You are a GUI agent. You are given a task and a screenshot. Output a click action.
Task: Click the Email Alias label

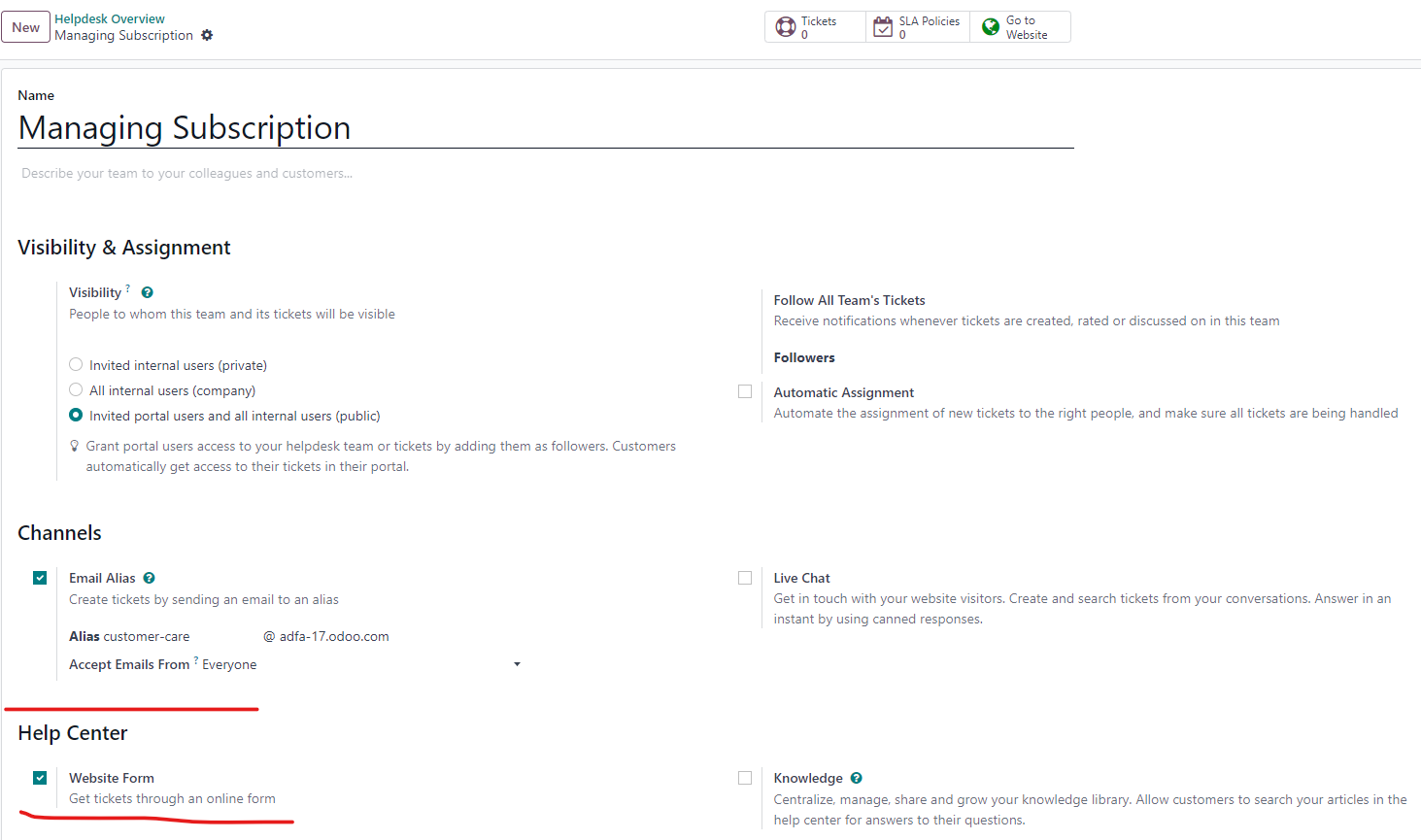pos(102,578)
